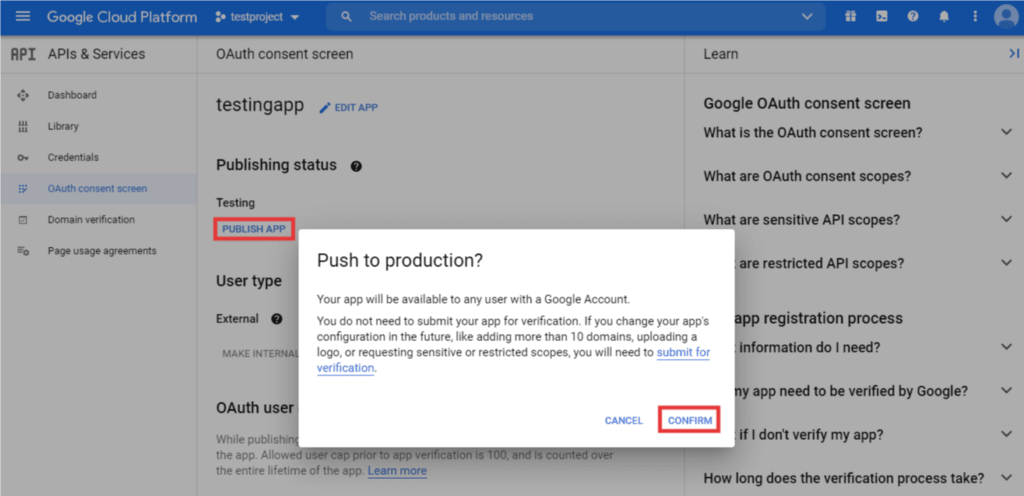Open the user account avatar
Viewport: 1024px width, 496px height.
click(1006, 17)
